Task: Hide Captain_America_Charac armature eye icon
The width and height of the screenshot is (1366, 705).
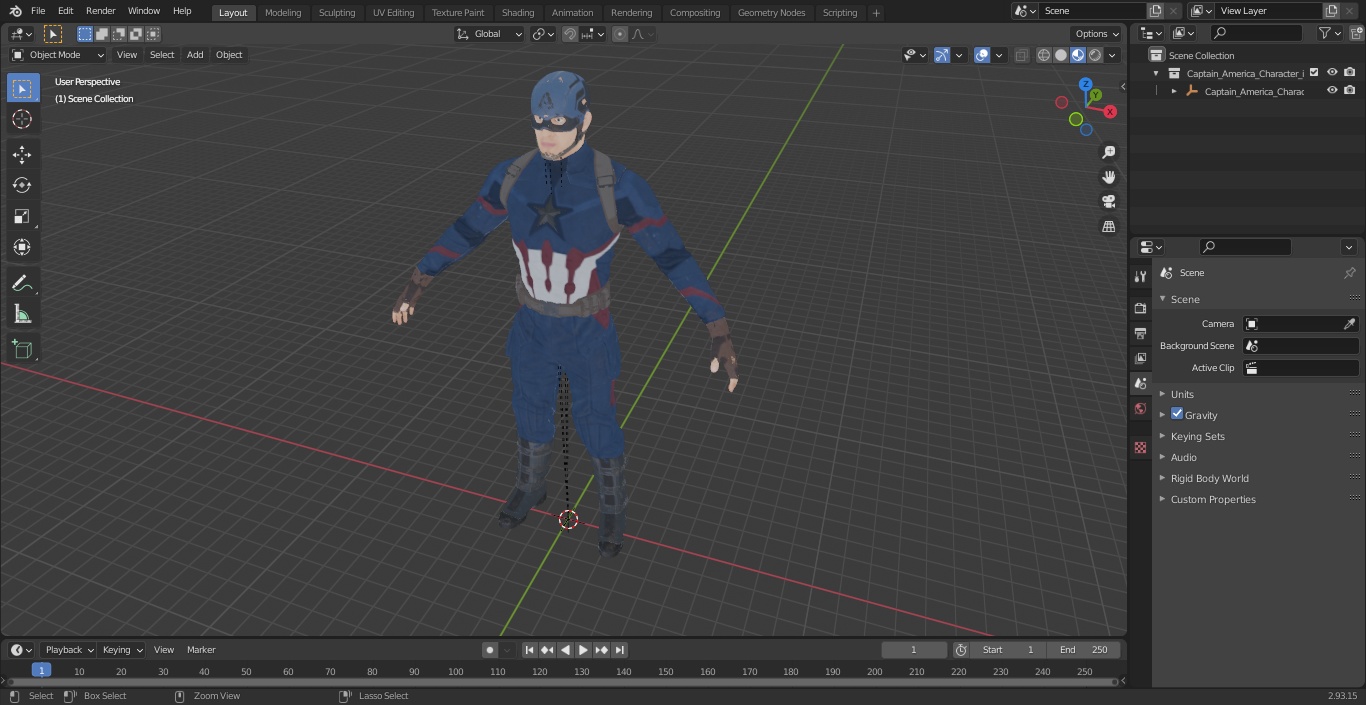Action: (x=1332, y=90)
